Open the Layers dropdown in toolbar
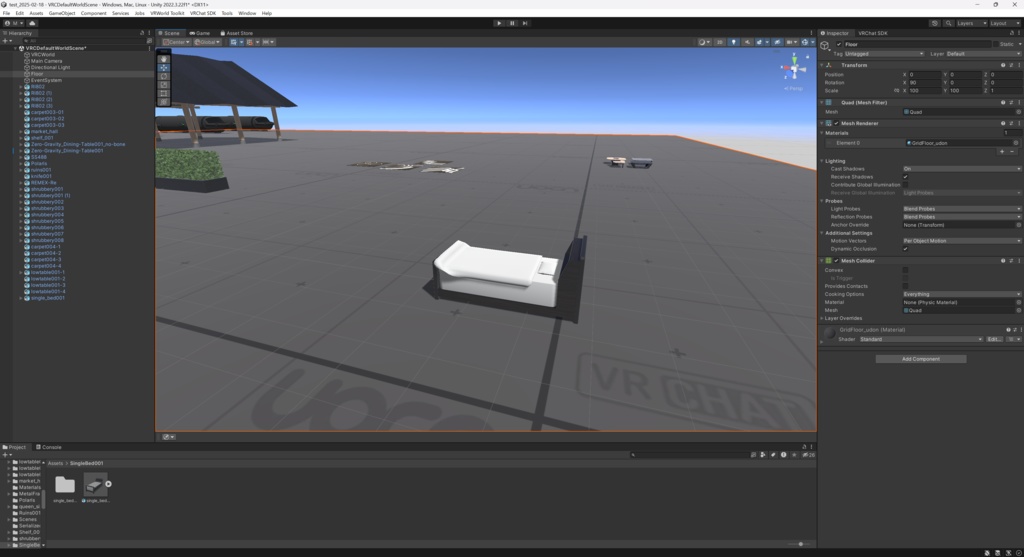Viewport: 1024px width, 557px height. pyautogui.click(x=971, y=23)
